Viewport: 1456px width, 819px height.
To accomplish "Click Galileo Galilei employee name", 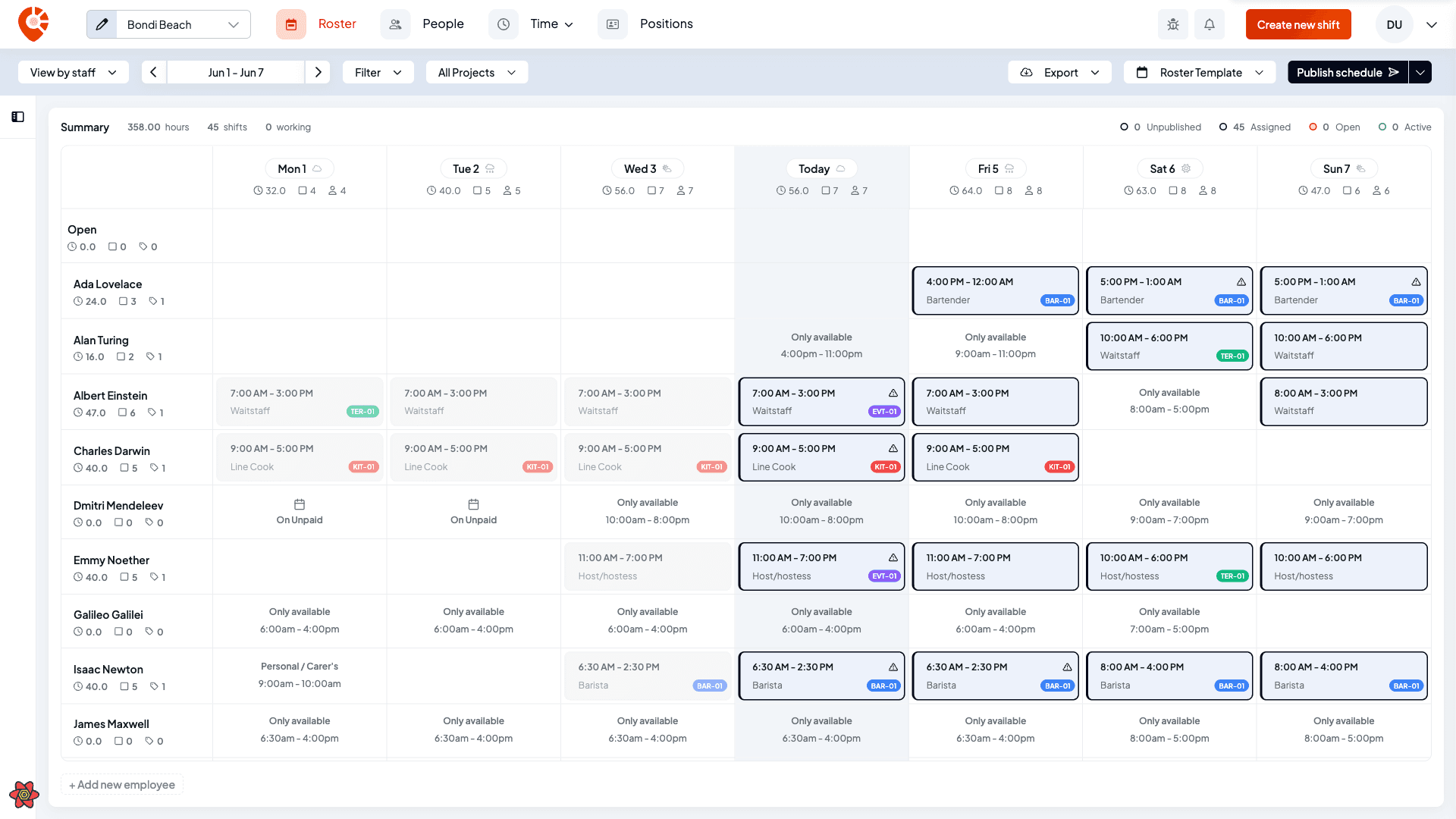I will click(x=108, y=614).
